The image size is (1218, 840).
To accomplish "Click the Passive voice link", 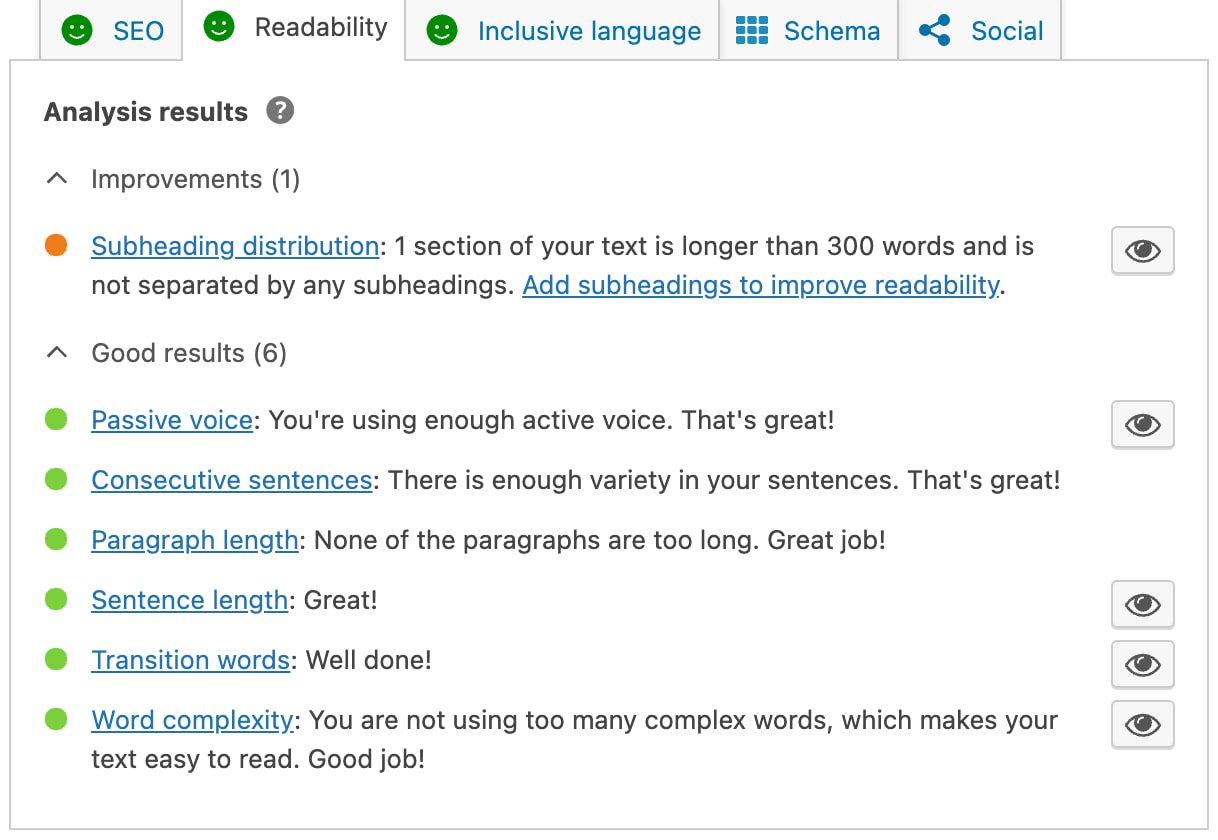I will click(171, 420).
